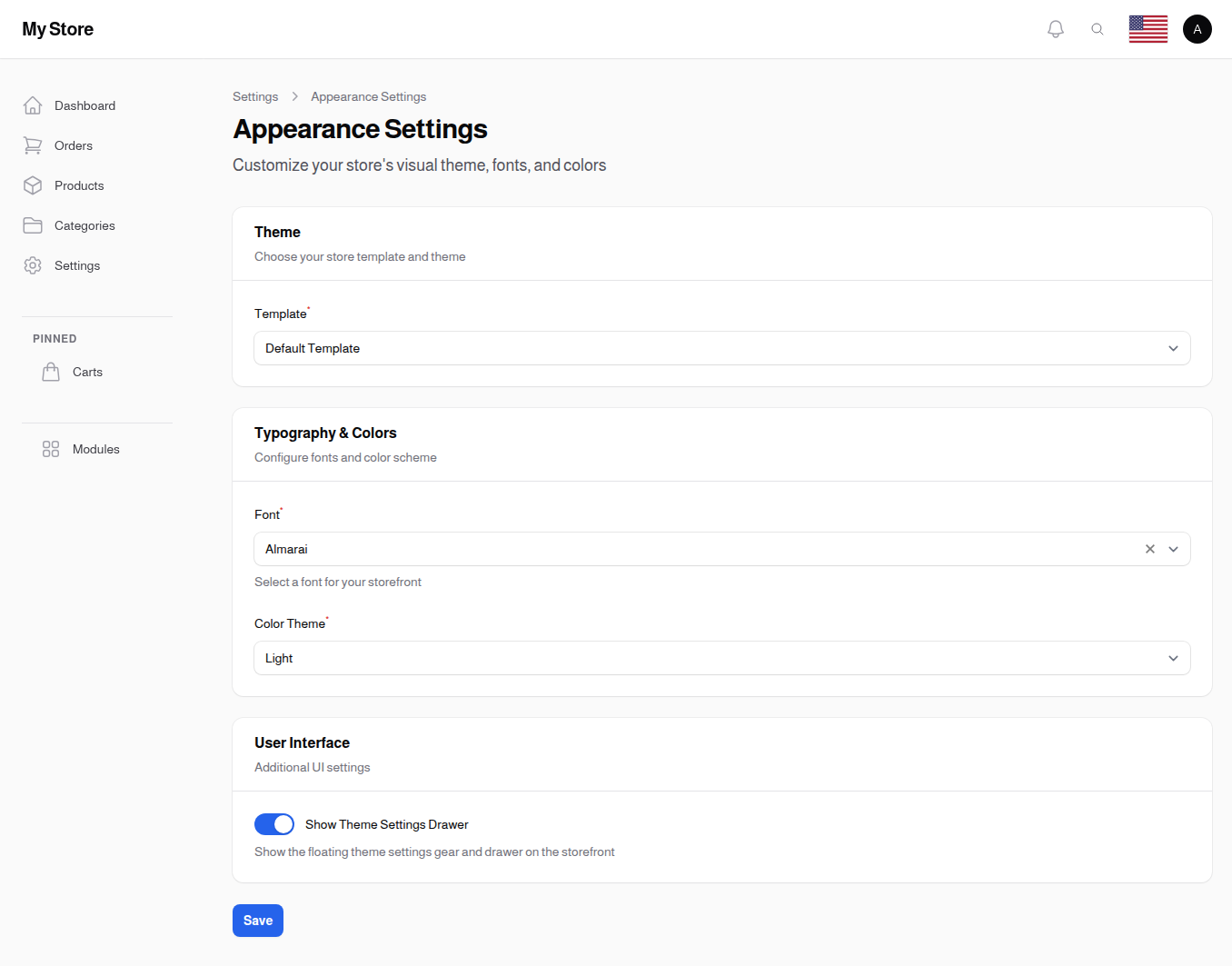
Task: Toggle off Show Theme Settings Drawer
Action: (273, 824)
